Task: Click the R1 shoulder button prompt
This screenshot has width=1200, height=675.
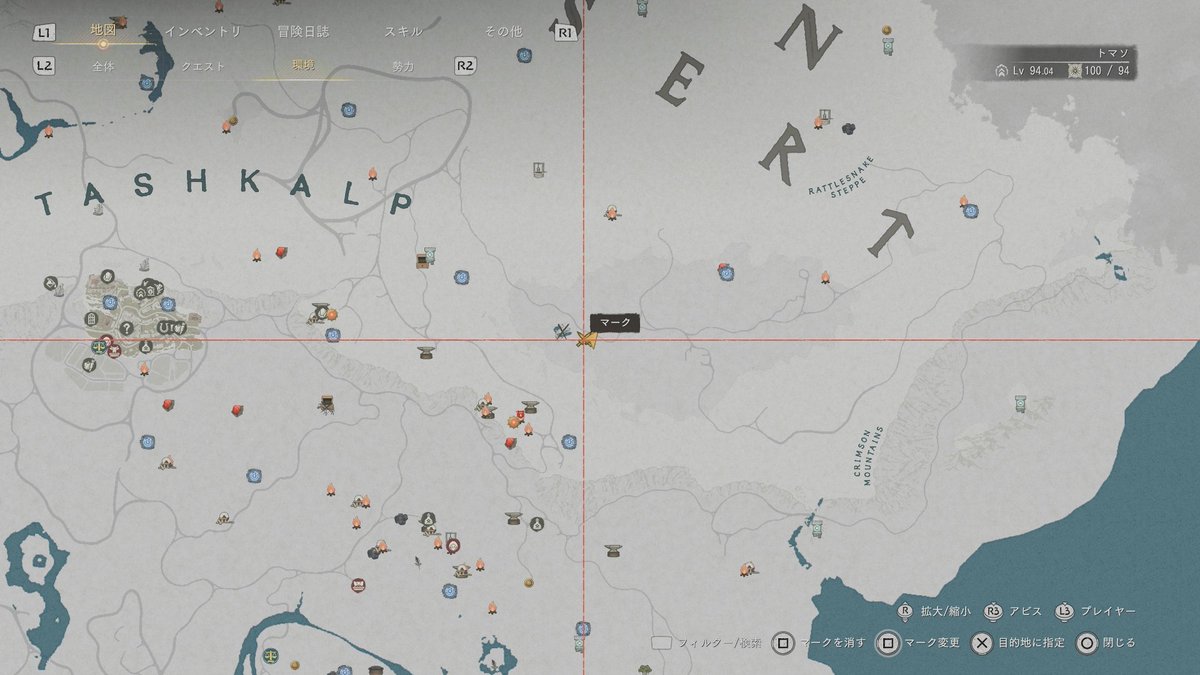Action: (x=565, y=32)
